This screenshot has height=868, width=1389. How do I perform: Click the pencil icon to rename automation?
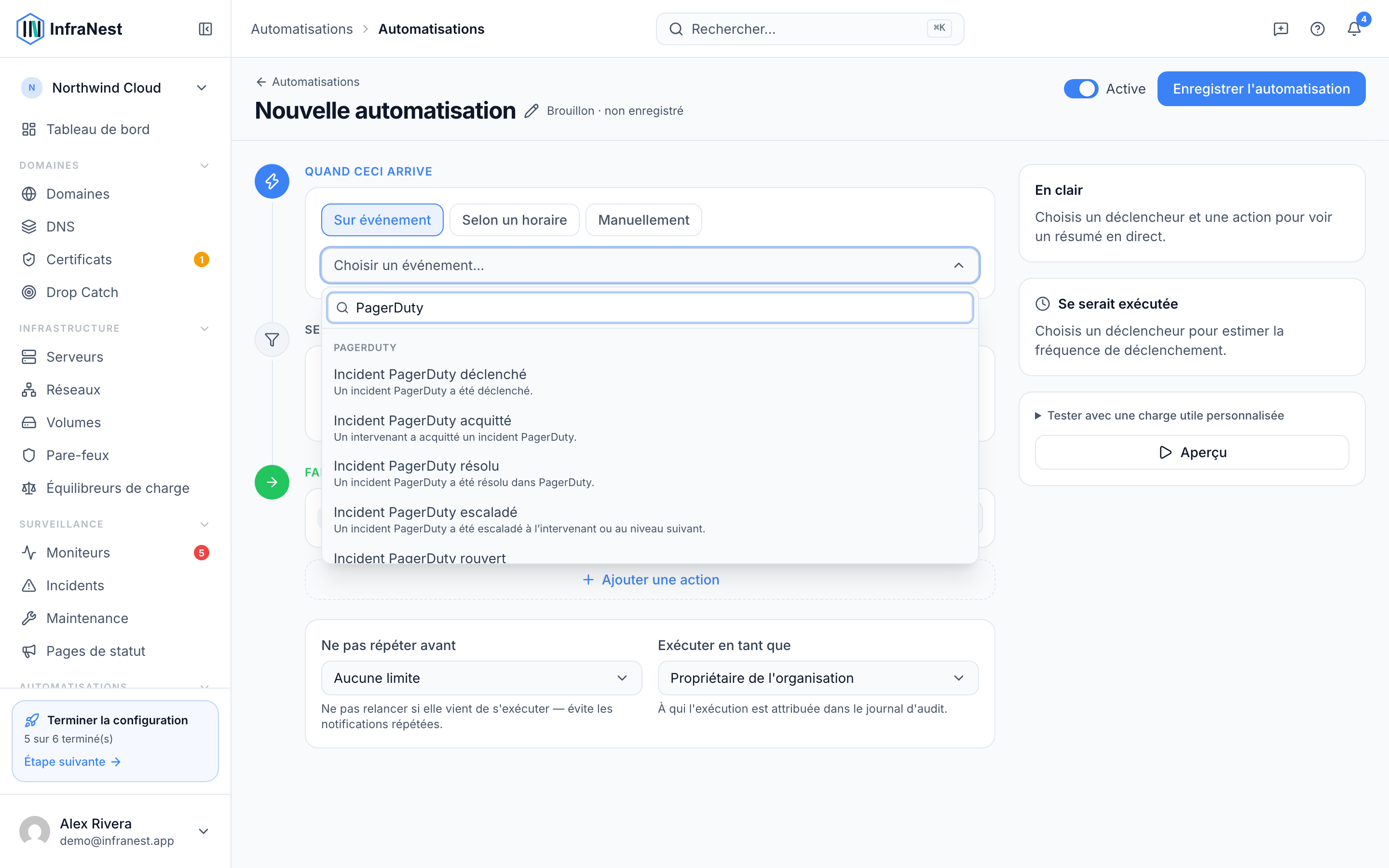click(531, 110)
